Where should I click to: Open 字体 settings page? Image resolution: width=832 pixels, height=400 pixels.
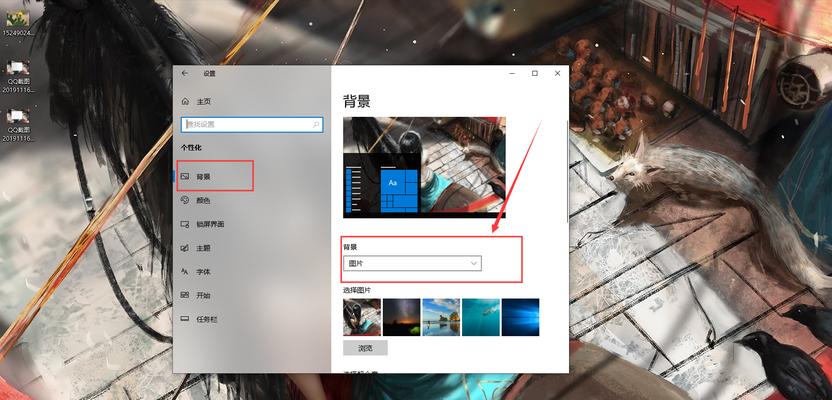coord(203,272)
